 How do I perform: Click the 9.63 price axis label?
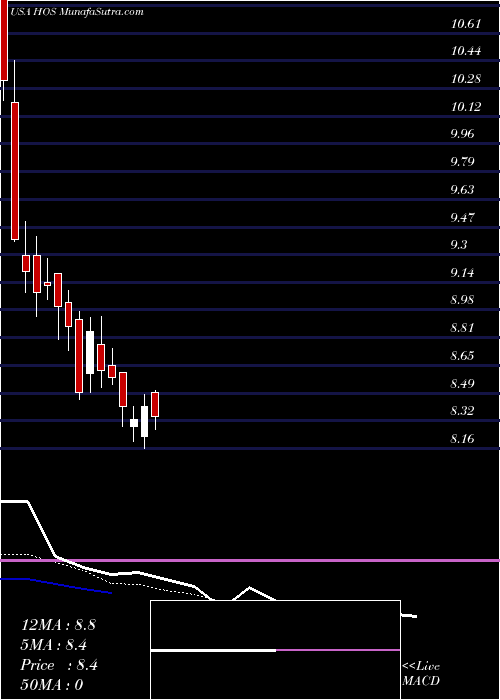[462, 190]
